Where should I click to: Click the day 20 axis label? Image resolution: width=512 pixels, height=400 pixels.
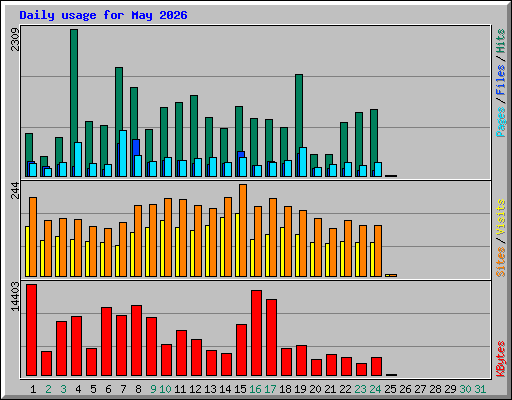click(x=315, y=389)
